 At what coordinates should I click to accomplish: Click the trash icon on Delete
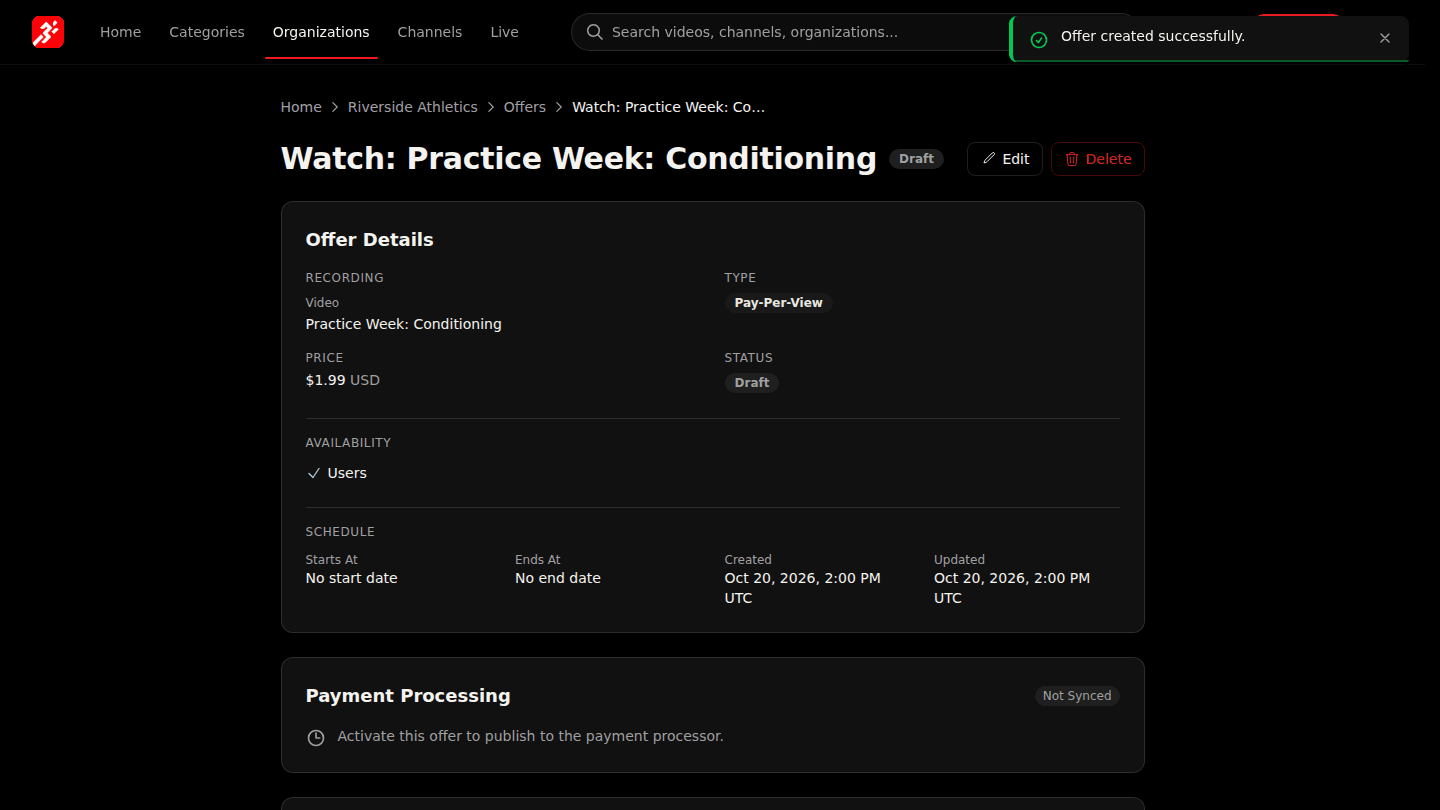pos(1072,159)
